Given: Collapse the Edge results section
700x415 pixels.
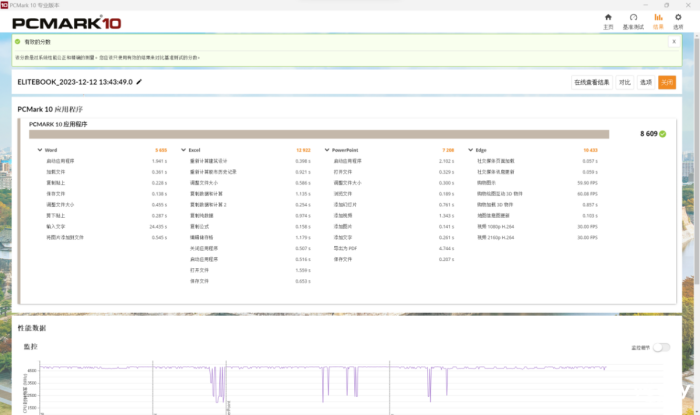Looking at the screenshot, I should pos(470,150).
